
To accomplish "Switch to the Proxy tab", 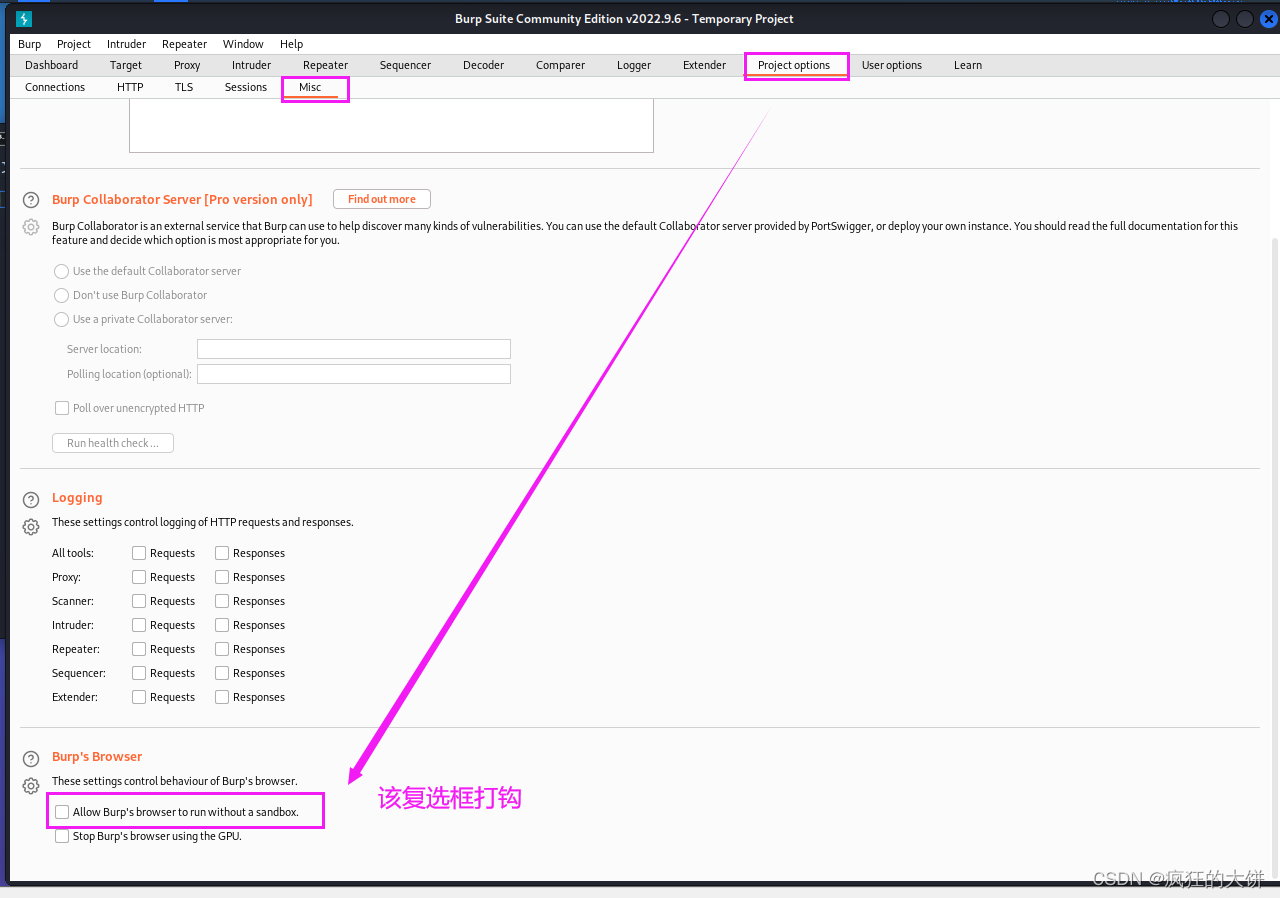I will pyautogui.click(x=187, y=65).
